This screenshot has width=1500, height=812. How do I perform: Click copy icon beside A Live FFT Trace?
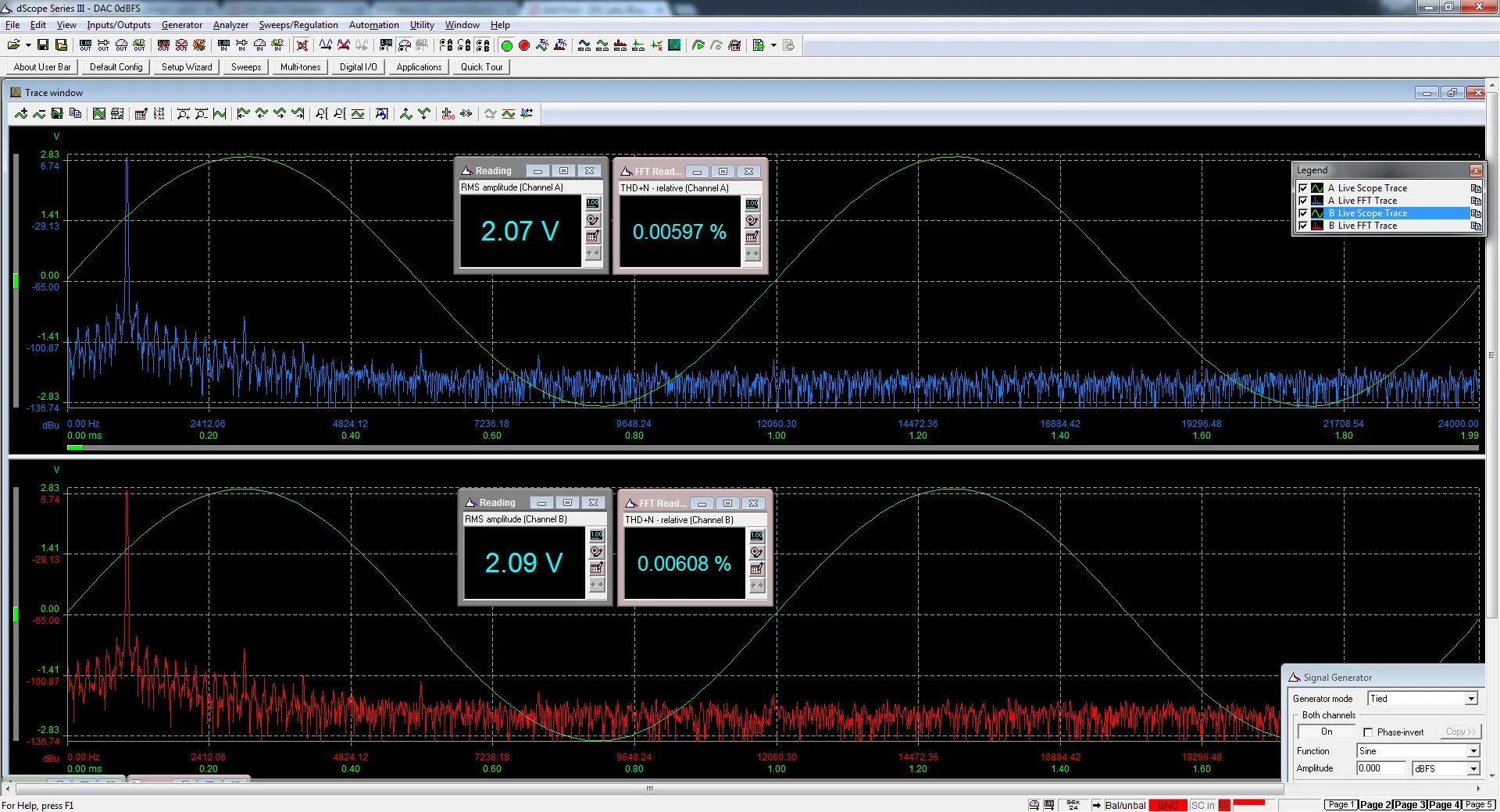(1476, 201)
